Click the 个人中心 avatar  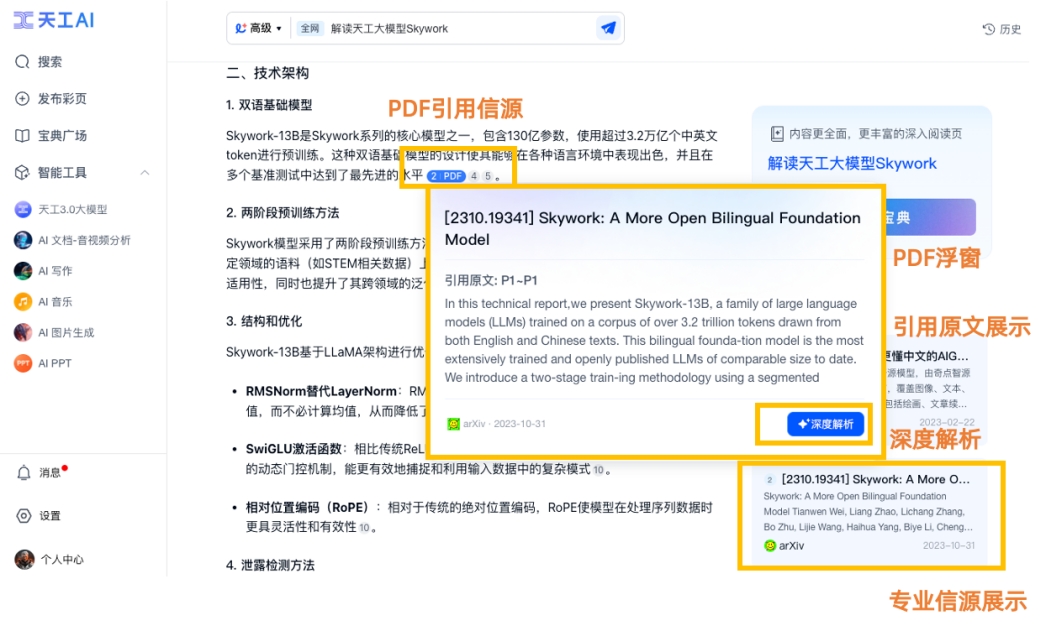(24, 559)
